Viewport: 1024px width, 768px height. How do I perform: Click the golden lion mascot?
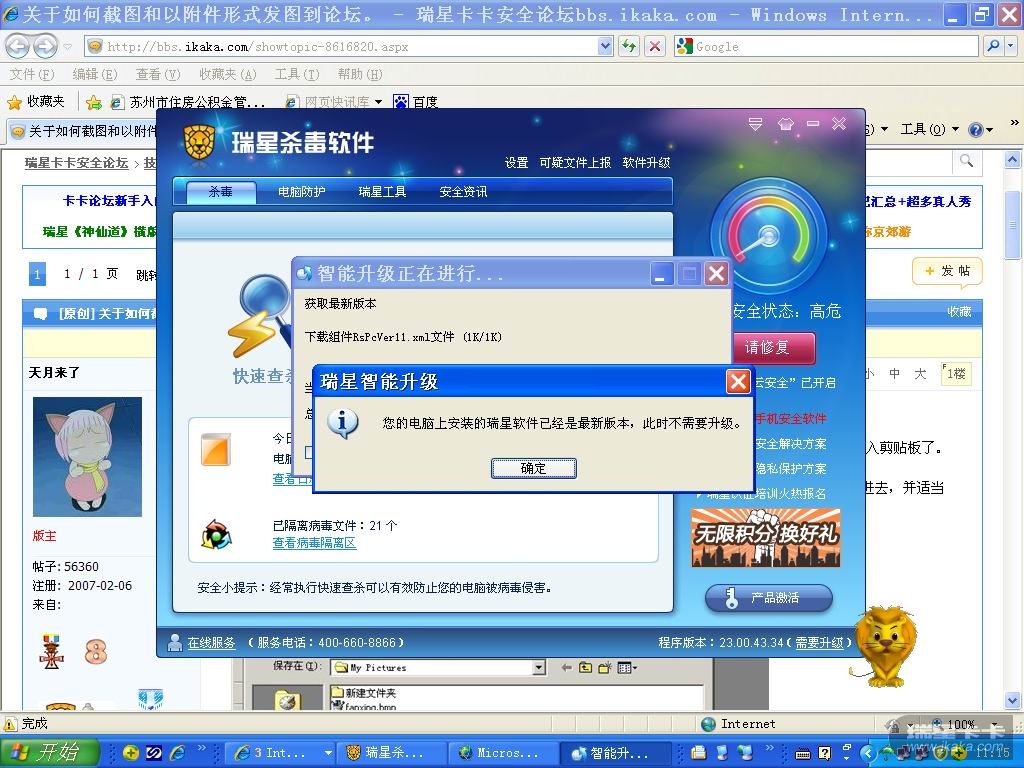click(x=884, y=647)
